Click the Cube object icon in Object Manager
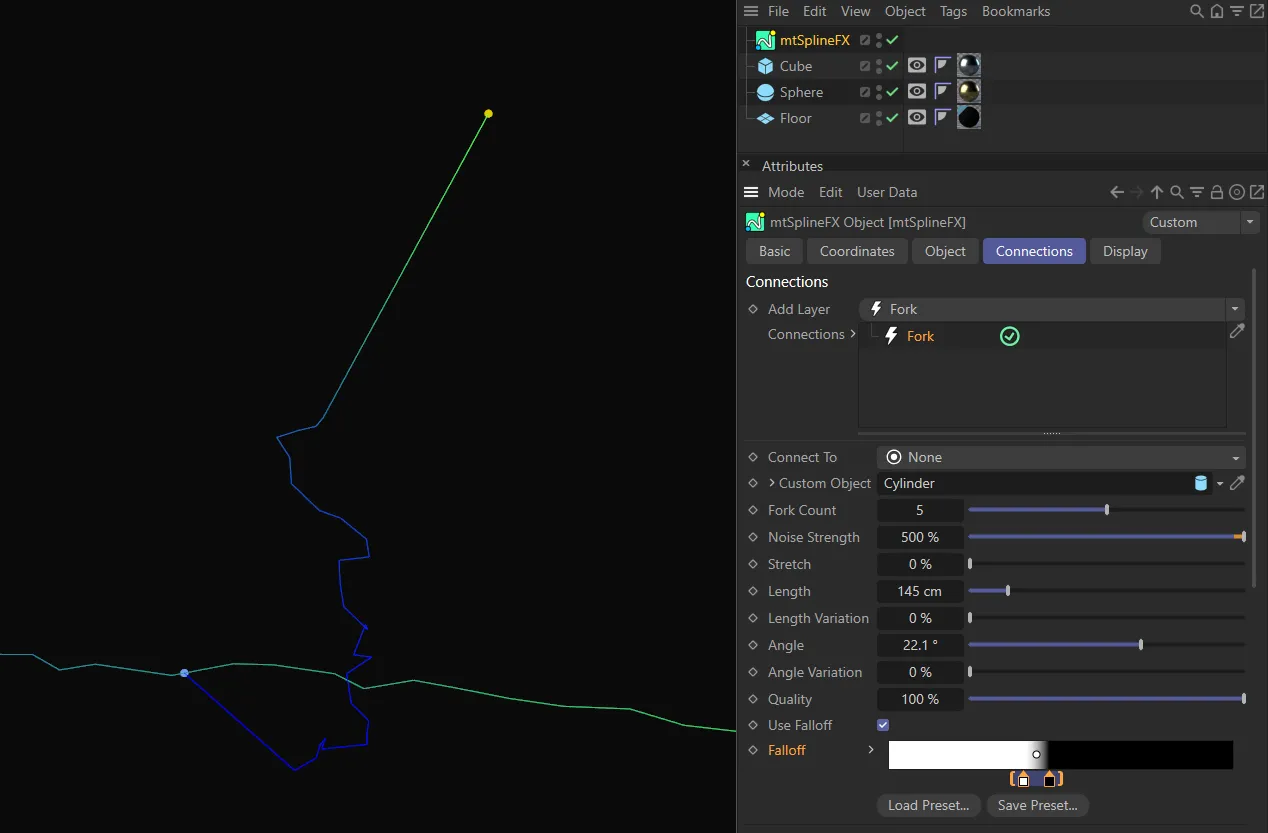Viewport: 1268px width, 833px height. tap(766, 66)
